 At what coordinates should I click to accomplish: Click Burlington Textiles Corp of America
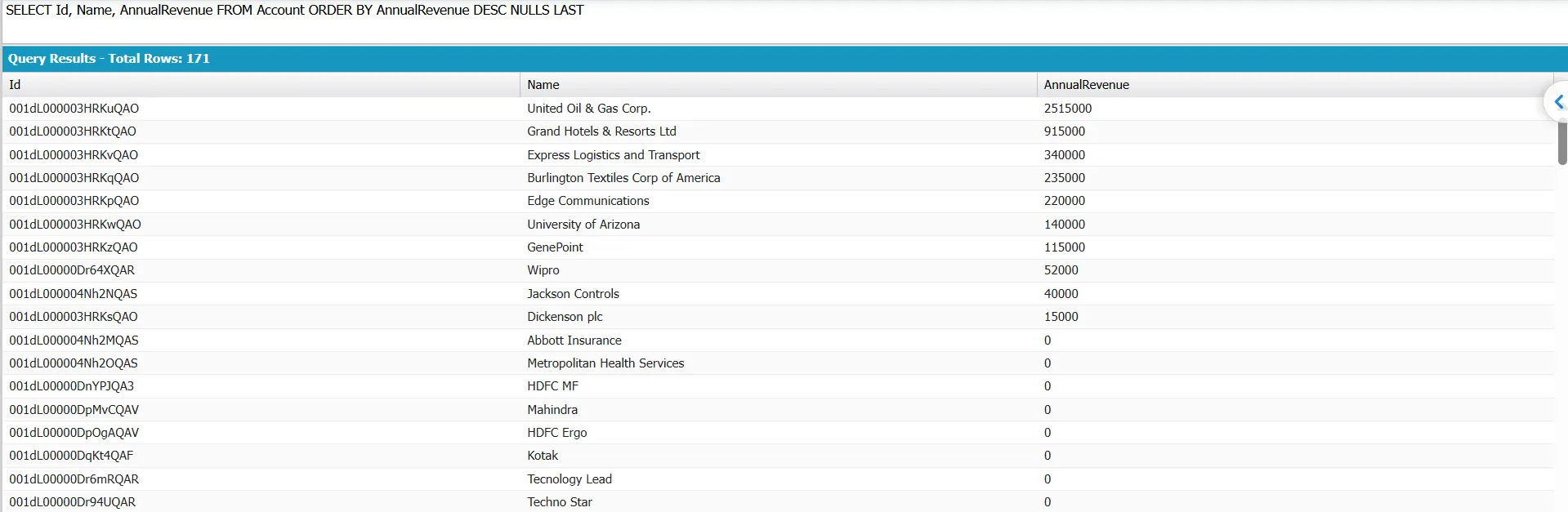[623, 178]
